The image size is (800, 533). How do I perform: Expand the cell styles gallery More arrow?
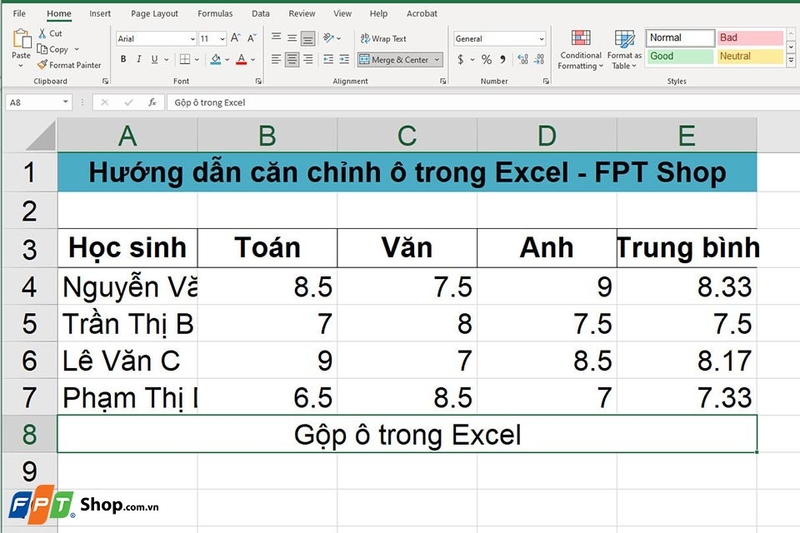coord(791,61)
